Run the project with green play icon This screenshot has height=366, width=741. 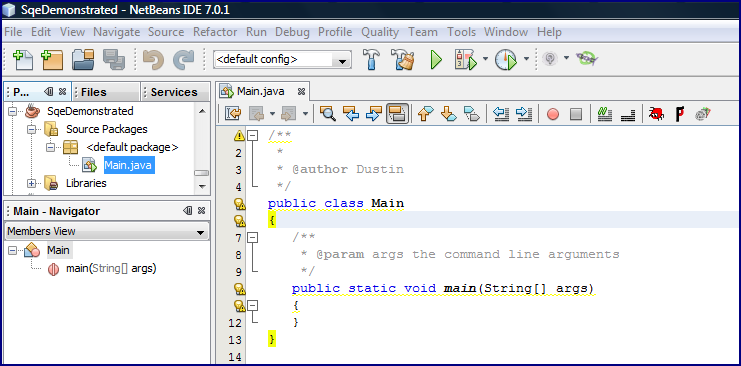436,60
